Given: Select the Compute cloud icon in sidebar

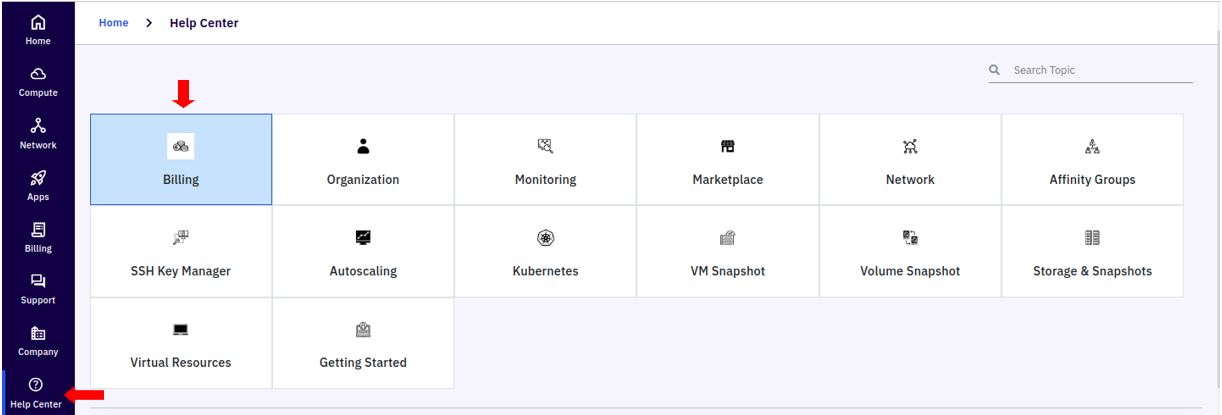Looking at the screenshot, I should coord(38,74).
